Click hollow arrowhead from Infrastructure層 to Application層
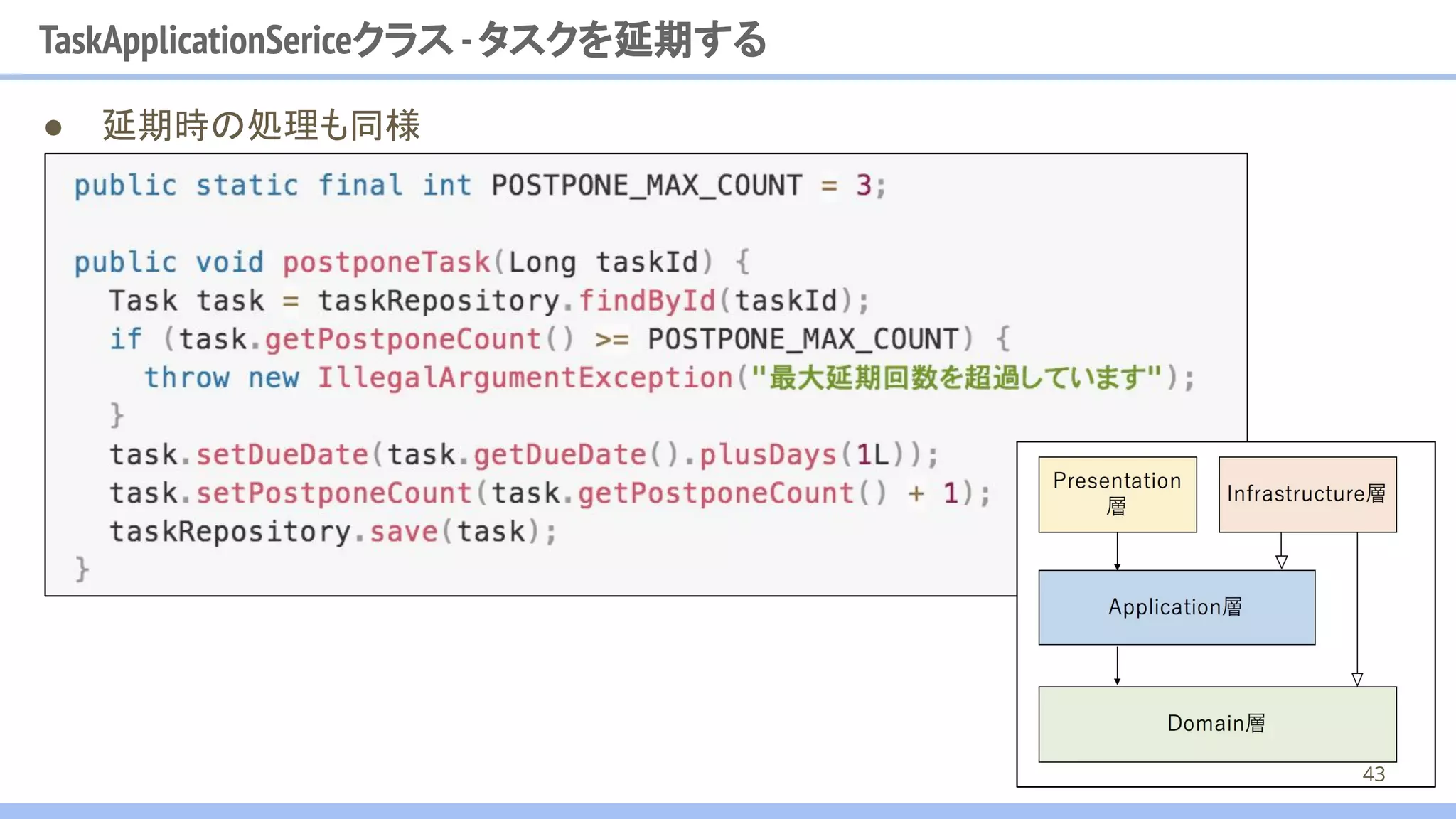 tap(1281, 562)
